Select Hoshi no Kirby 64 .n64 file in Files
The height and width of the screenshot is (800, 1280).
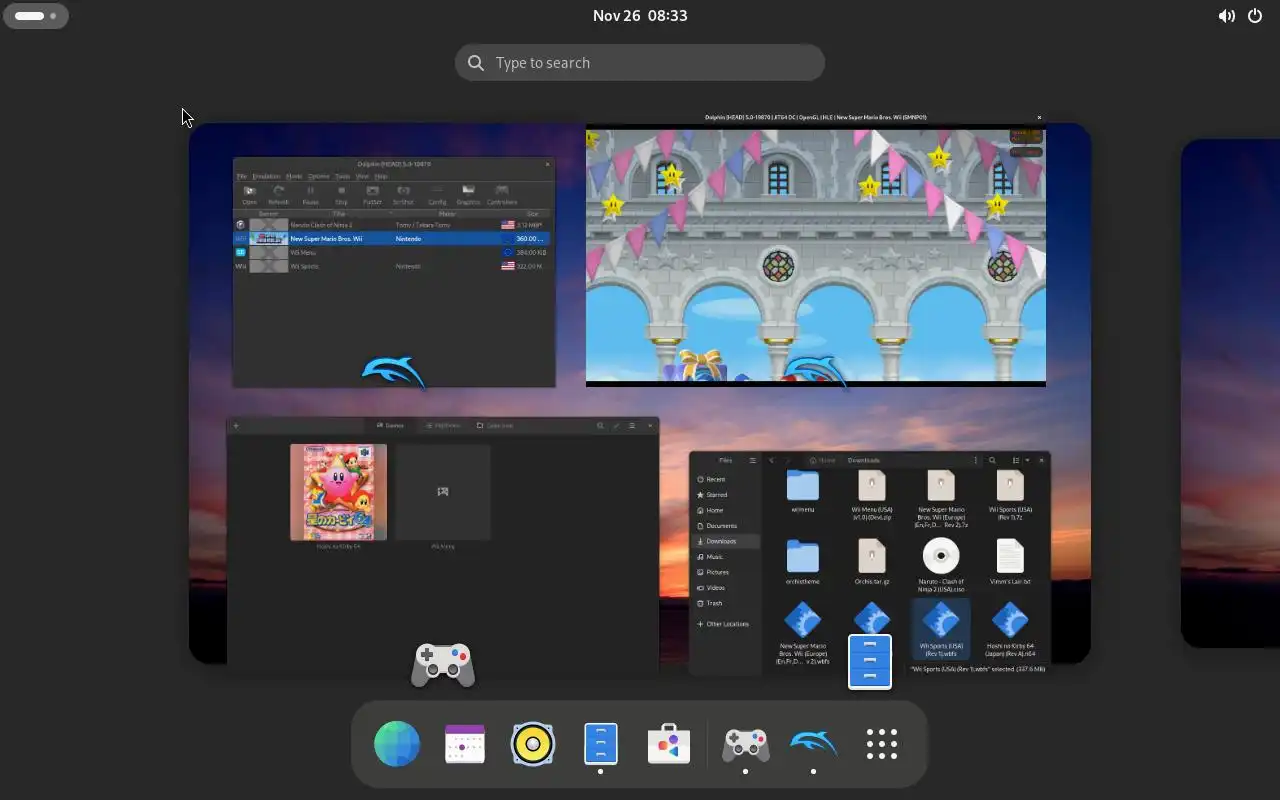1010,631
